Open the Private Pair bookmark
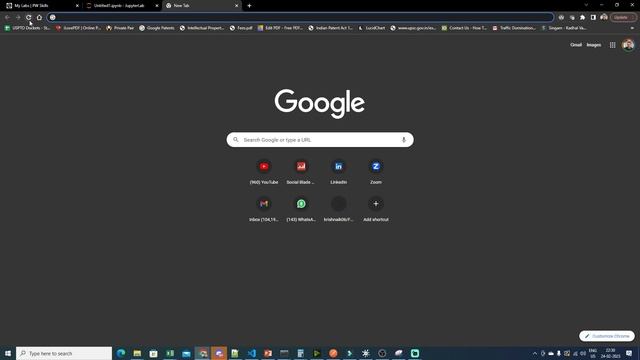 pyautogui.click(x=120, y=28)
